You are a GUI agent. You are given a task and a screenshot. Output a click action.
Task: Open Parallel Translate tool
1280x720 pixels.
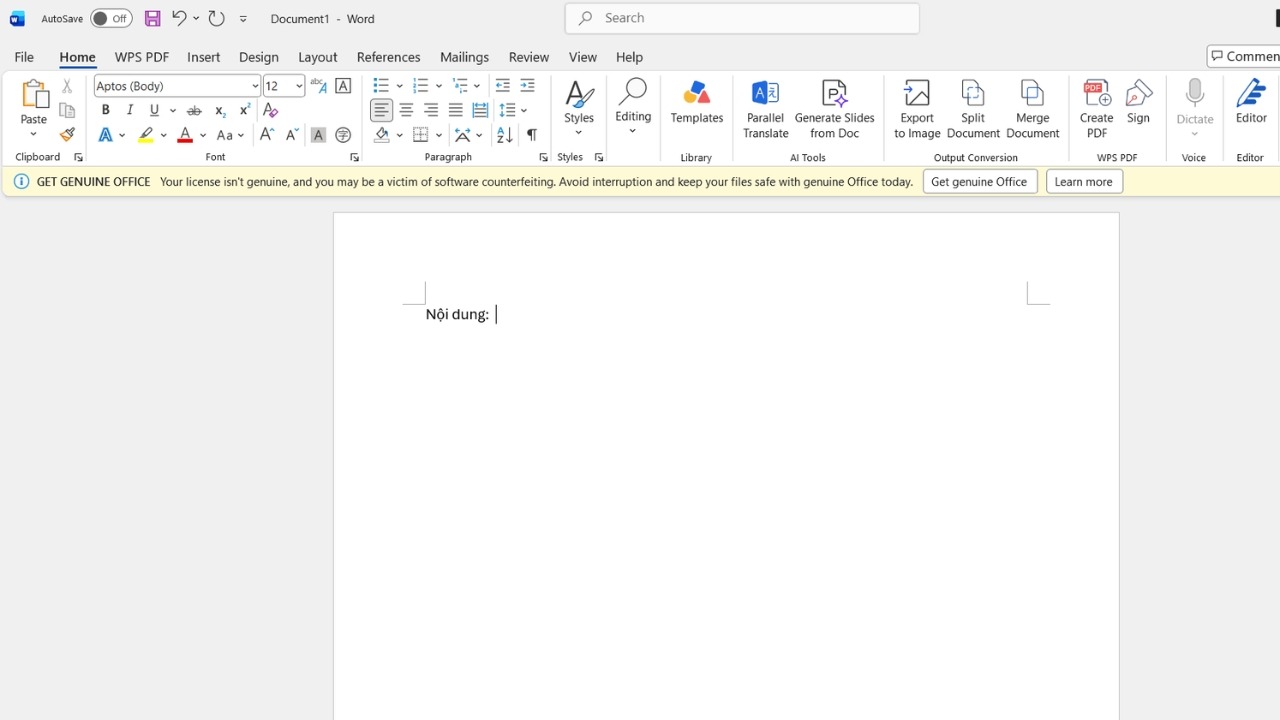point(765,109)
